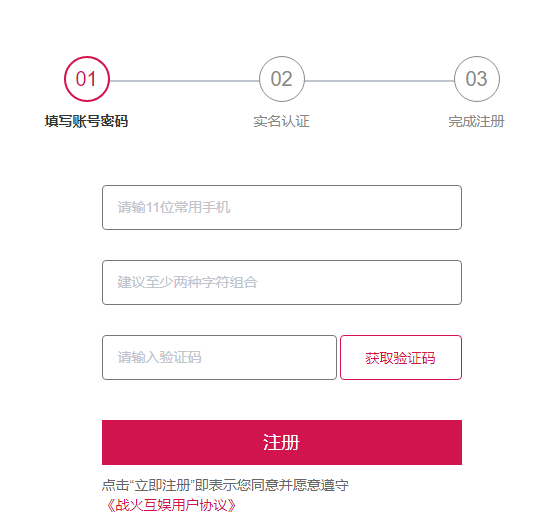Click the progress line between steps 01 and 02
554x527 pixels.
pos(184,81)
